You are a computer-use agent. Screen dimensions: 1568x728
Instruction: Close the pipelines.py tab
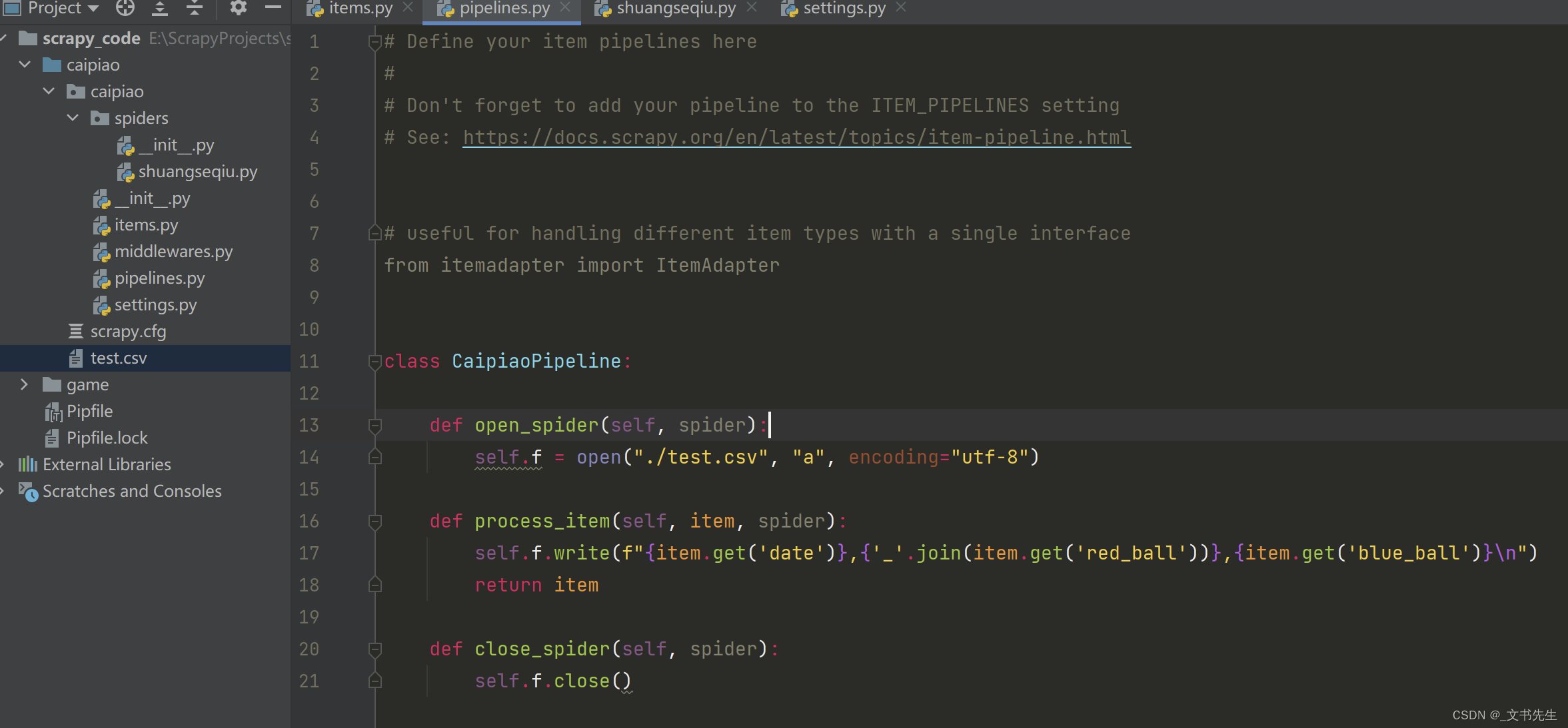(565, 7)
